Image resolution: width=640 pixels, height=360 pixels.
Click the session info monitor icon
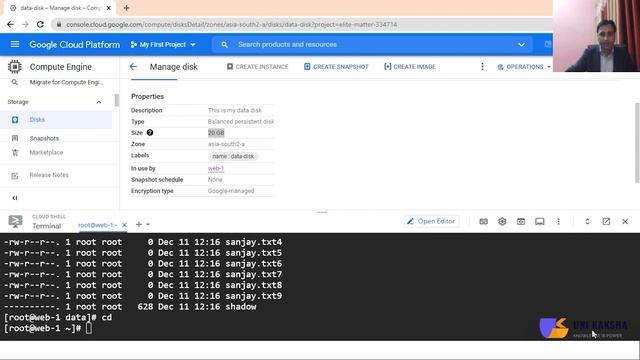[540, 221]
